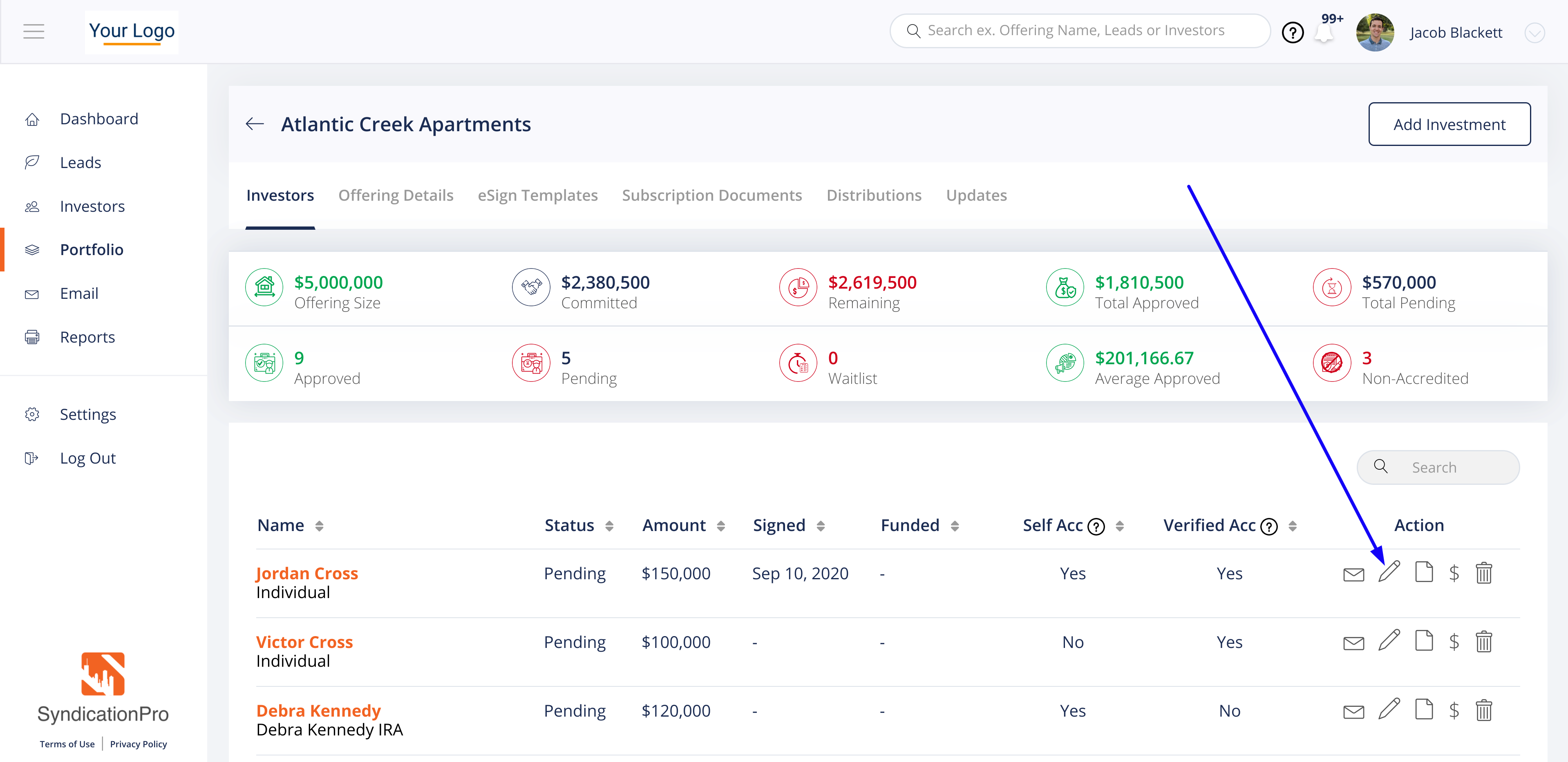Click the edit pencil icon for Jordan Cross
Image resolution: width=1568 pixels, height=762 pixels.
(x=1389, y=573)
